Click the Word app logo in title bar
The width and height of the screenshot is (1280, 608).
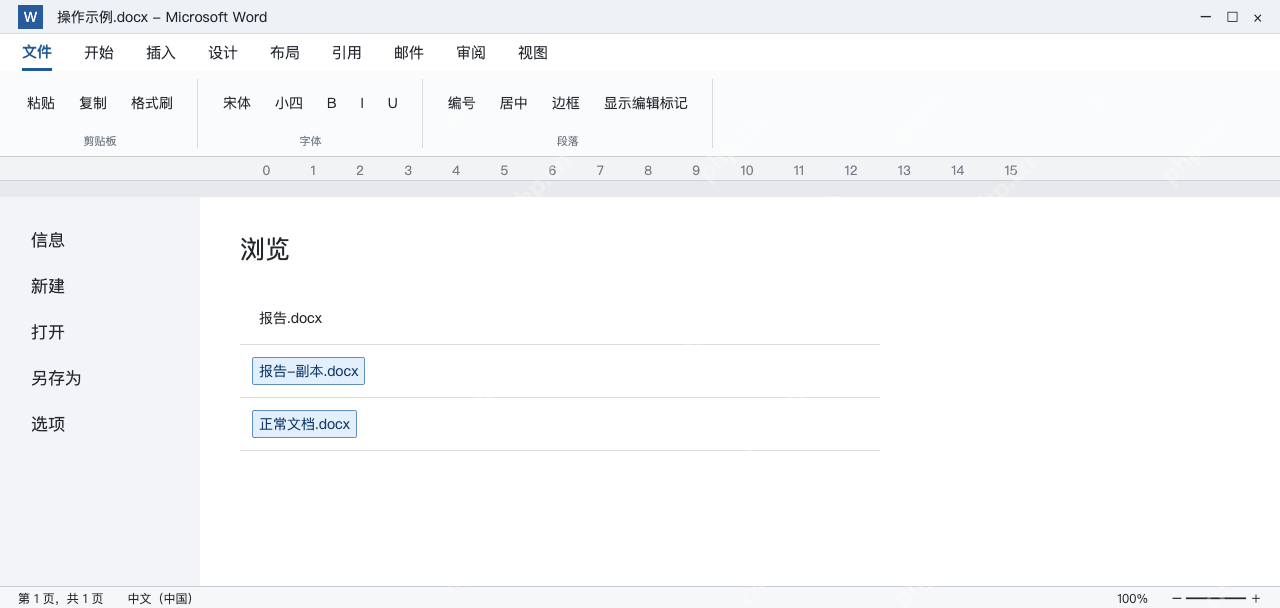30,17
